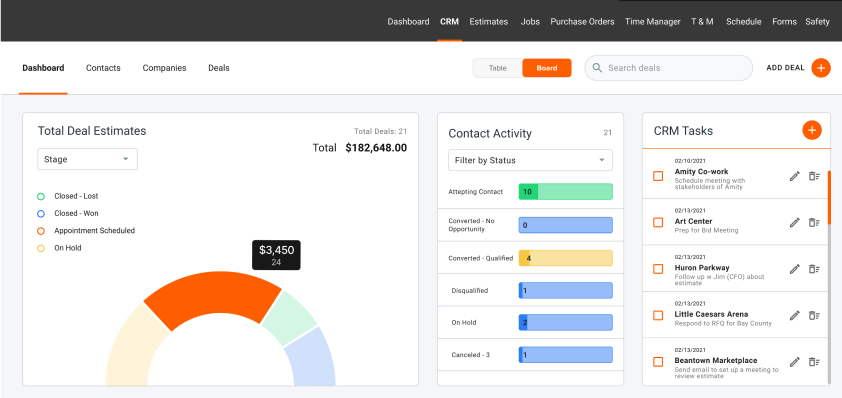Delete the Huron Parkway task
The image size is (842, 398).
[814, 269]
